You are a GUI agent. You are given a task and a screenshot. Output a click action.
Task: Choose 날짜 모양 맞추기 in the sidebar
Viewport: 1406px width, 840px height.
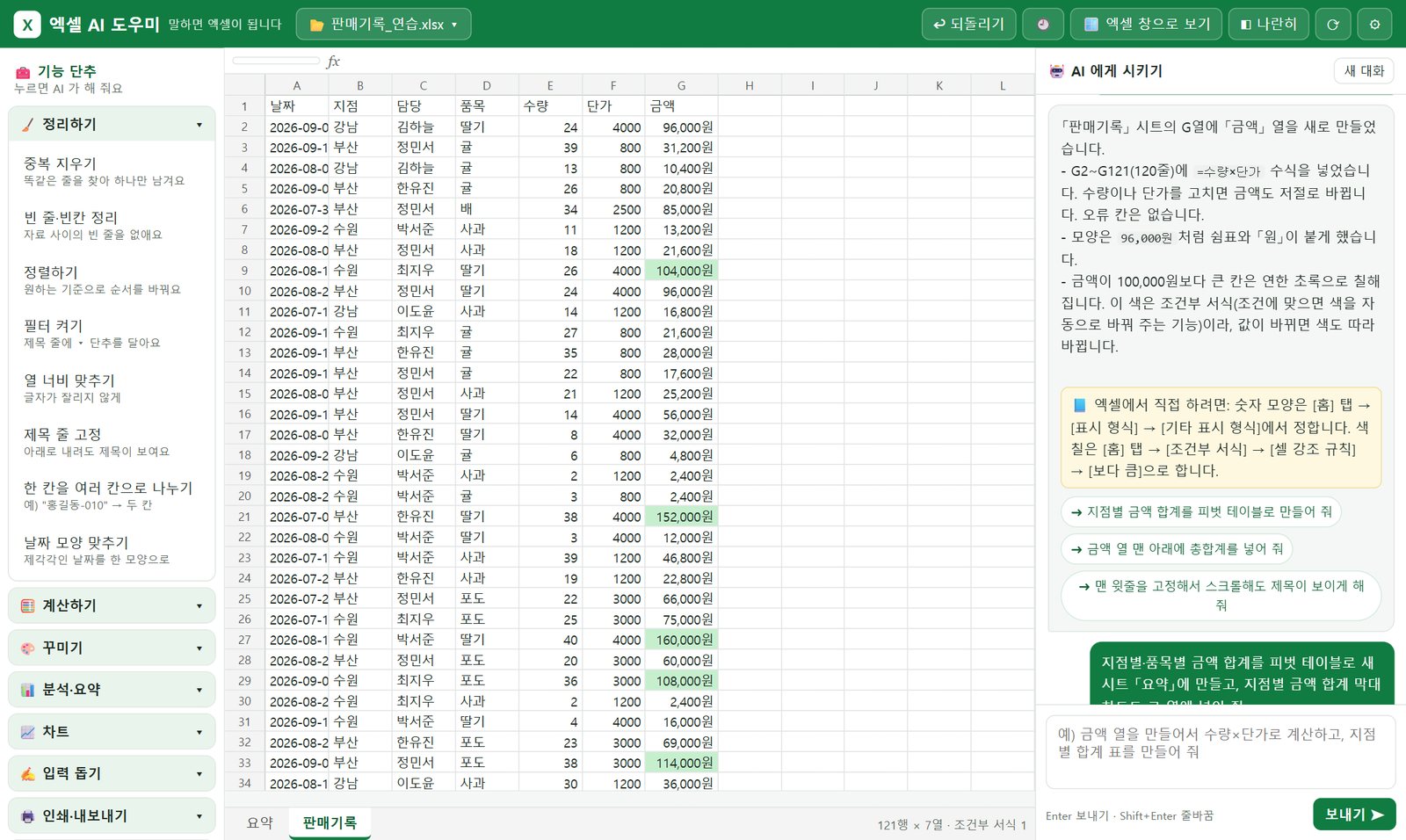tap(112, 550)
